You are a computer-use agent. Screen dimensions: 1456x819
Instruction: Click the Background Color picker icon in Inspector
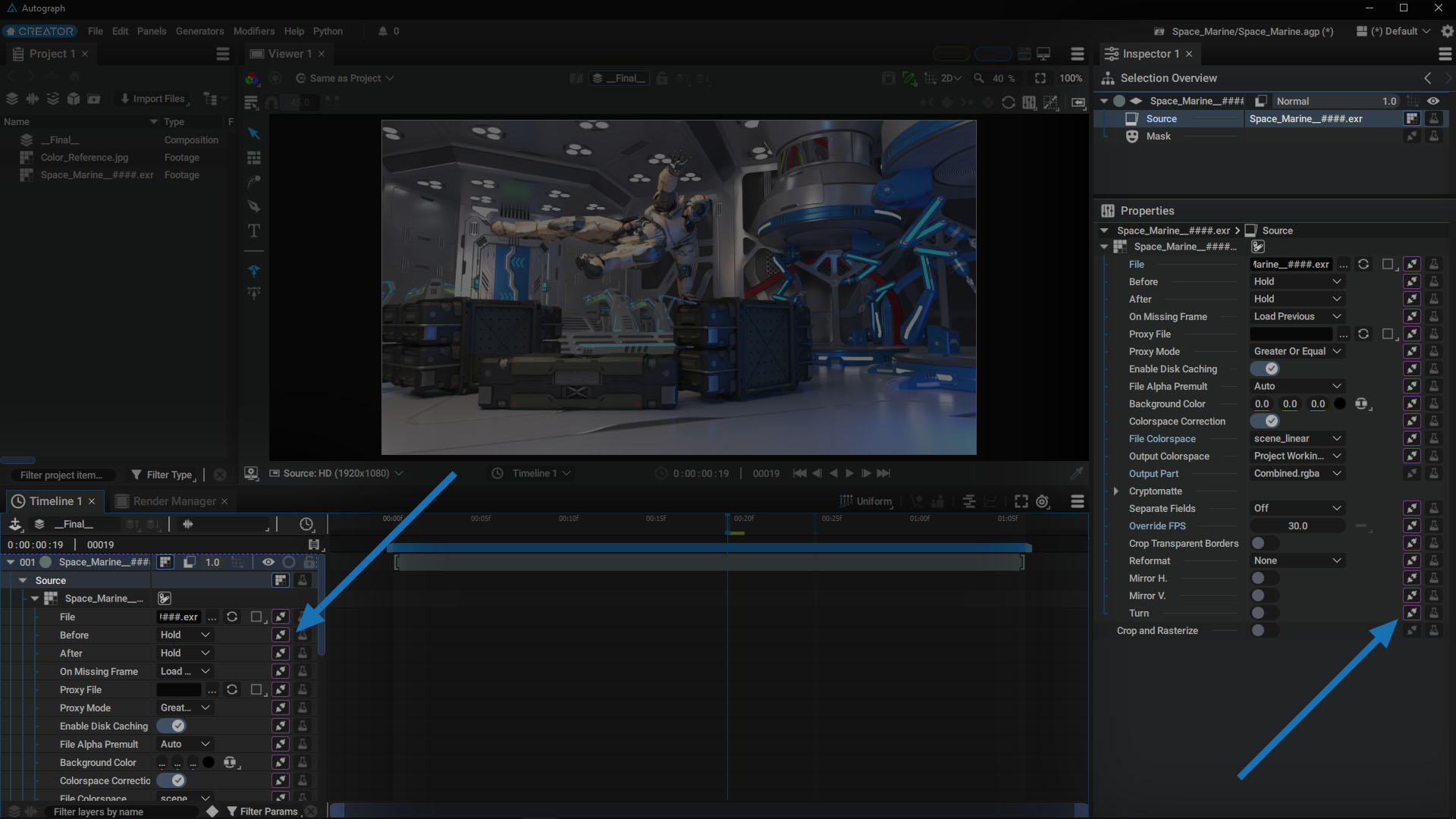pos(1361,404)
